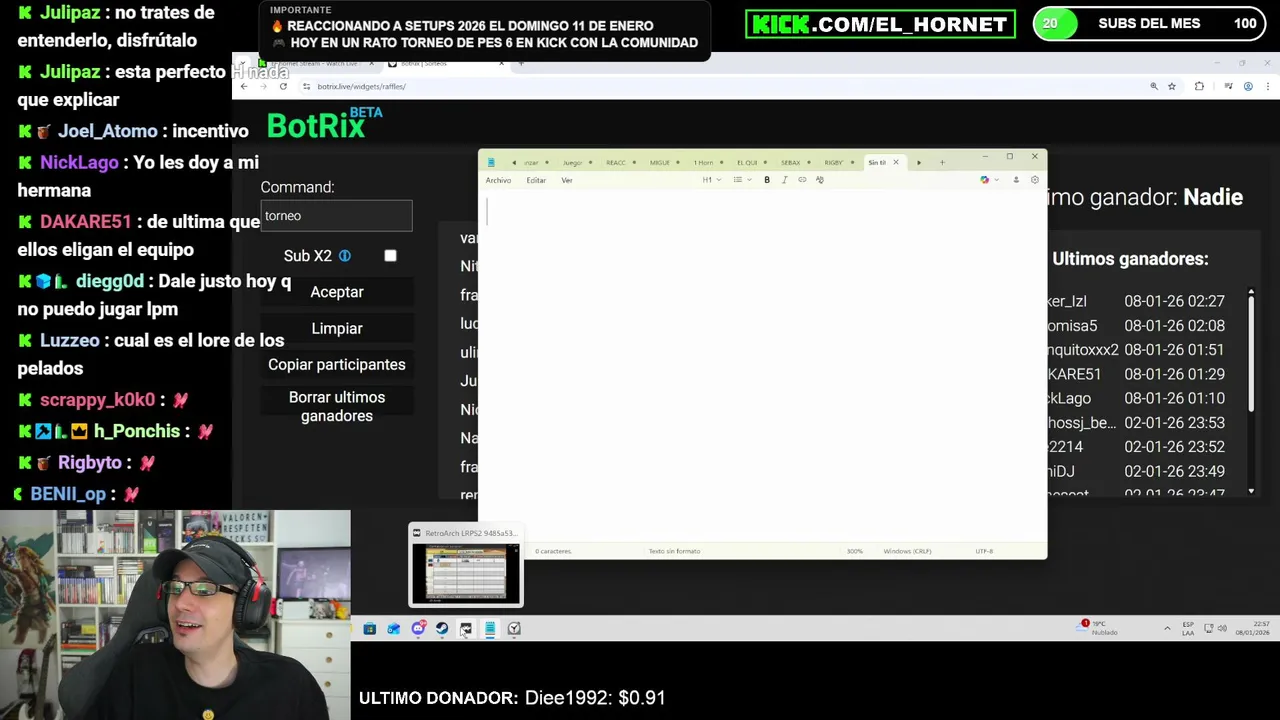
Task: Click winner time '08-01-26 02:27'
Action: 1174,301
